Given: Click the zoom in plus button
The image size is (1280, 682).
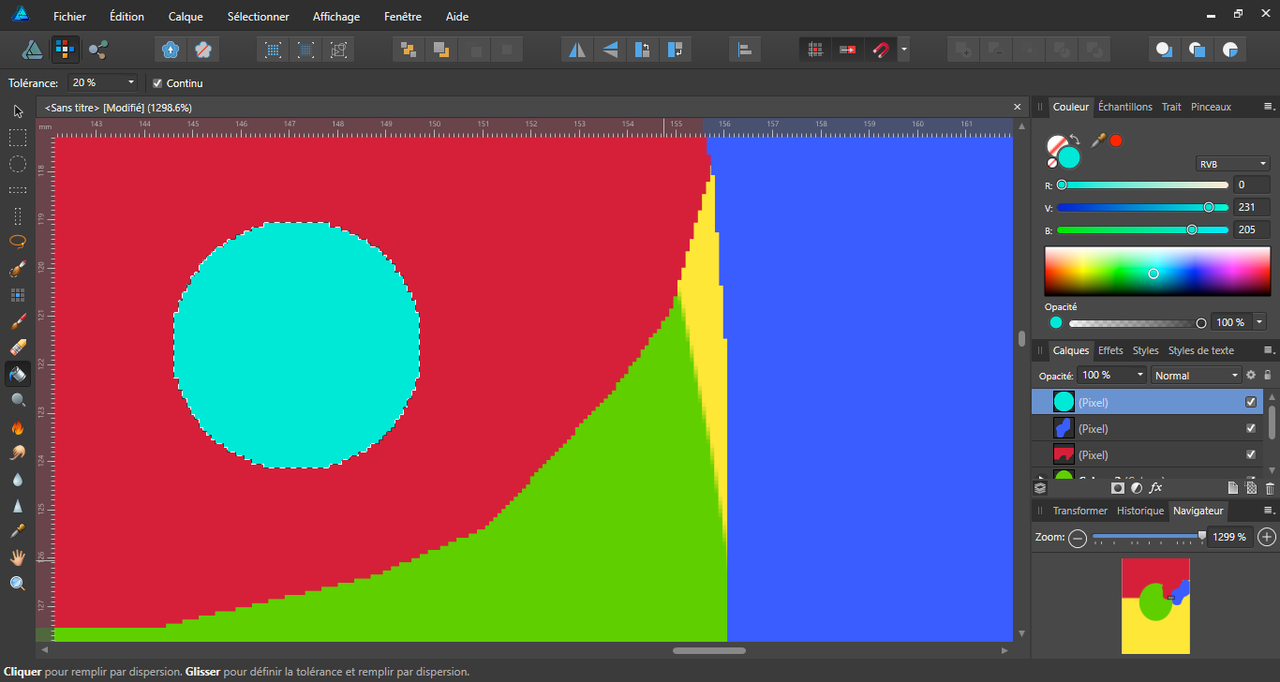Looking at the screenshot, I should click(x=1266, y=537).
